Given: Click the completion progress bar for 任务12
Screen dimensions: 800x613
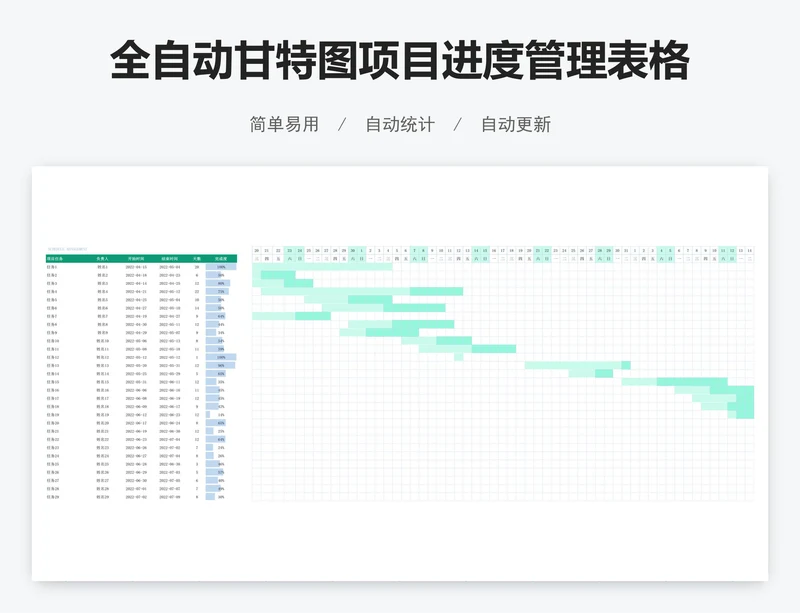Looking at the screenshot, I should (221, 357).
